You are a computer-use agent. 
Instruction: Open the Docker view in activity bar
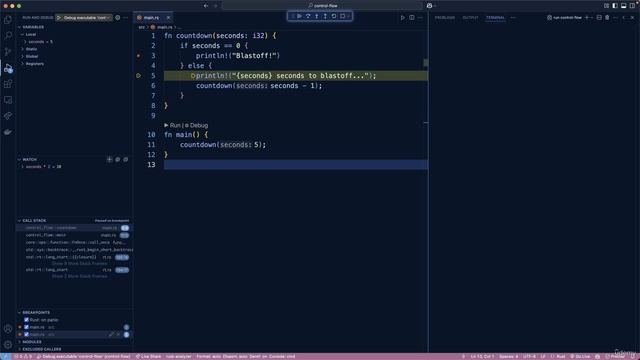tap(8, 132)
